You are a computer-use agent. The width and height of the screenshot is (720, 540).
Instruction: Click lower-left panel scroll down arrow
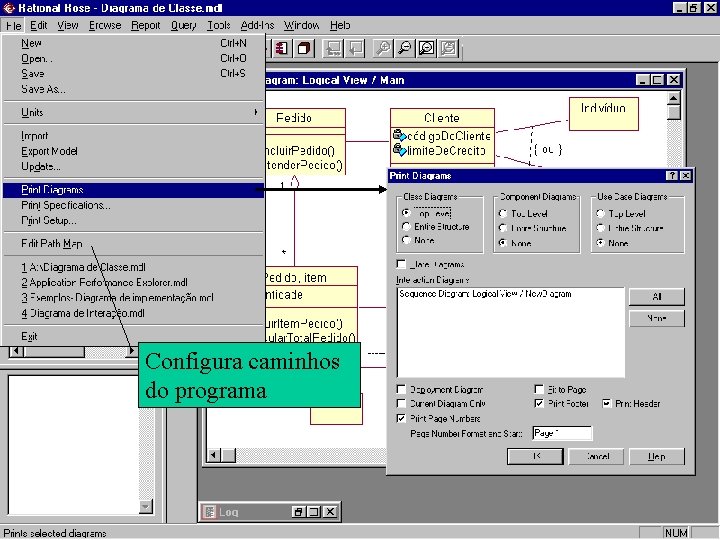click(x=146, y=506)
